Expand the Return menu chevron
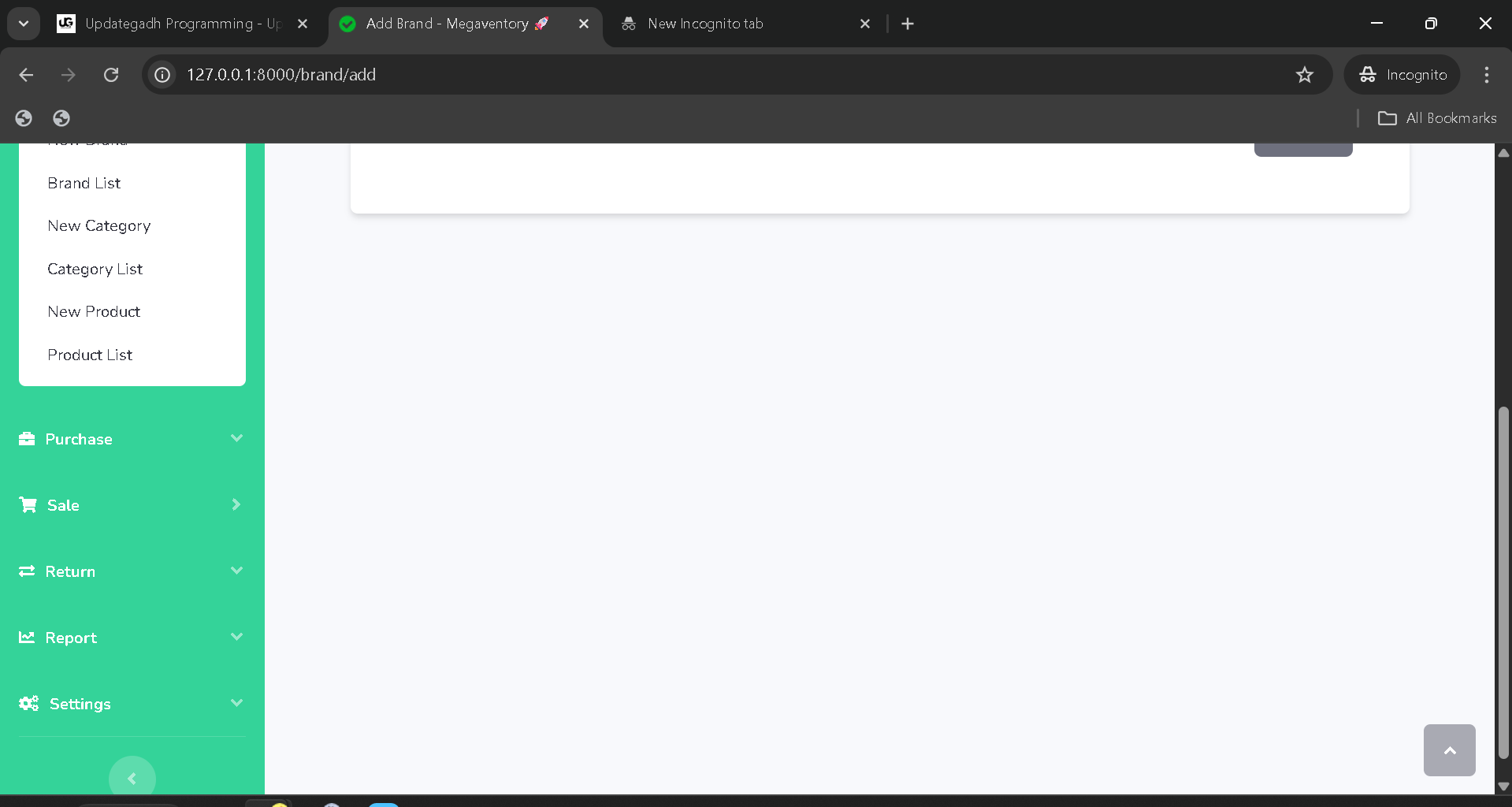Screen dimensions: 1512x807 pyautogui.click(x=236, y=571)
